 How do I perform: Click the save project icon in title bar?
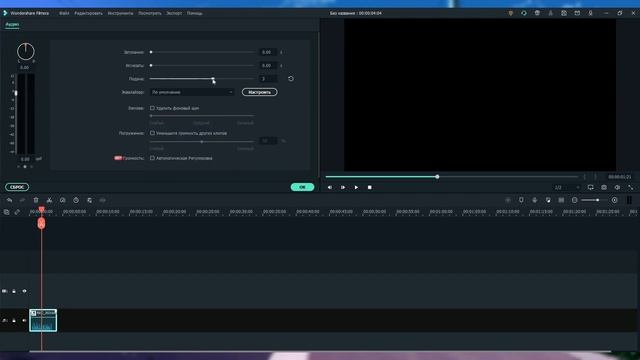[x=564, y=13]
